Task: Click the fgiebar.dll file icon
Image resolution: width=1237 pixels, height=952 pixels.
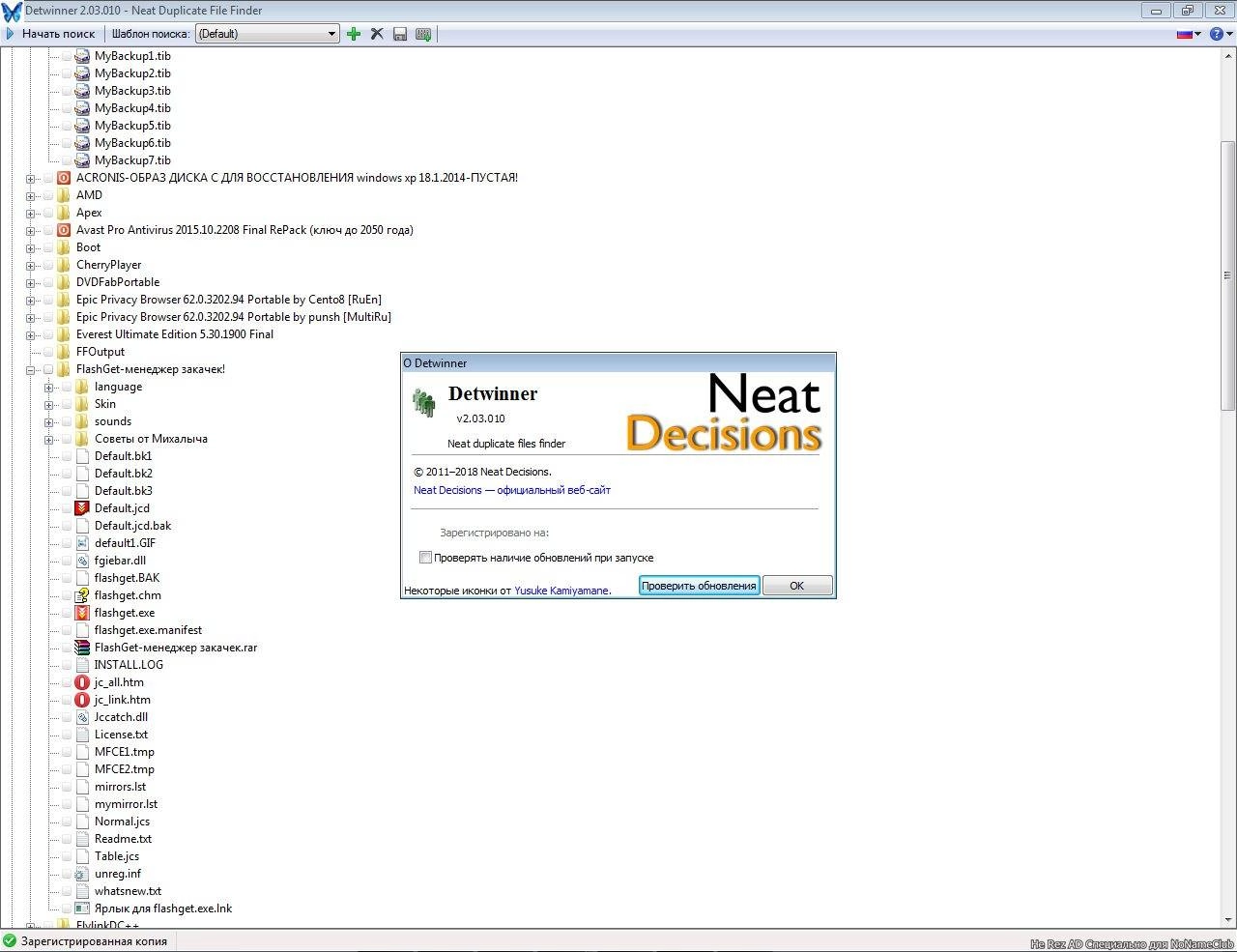Action: pyautogui.click(x=82, y=561)
